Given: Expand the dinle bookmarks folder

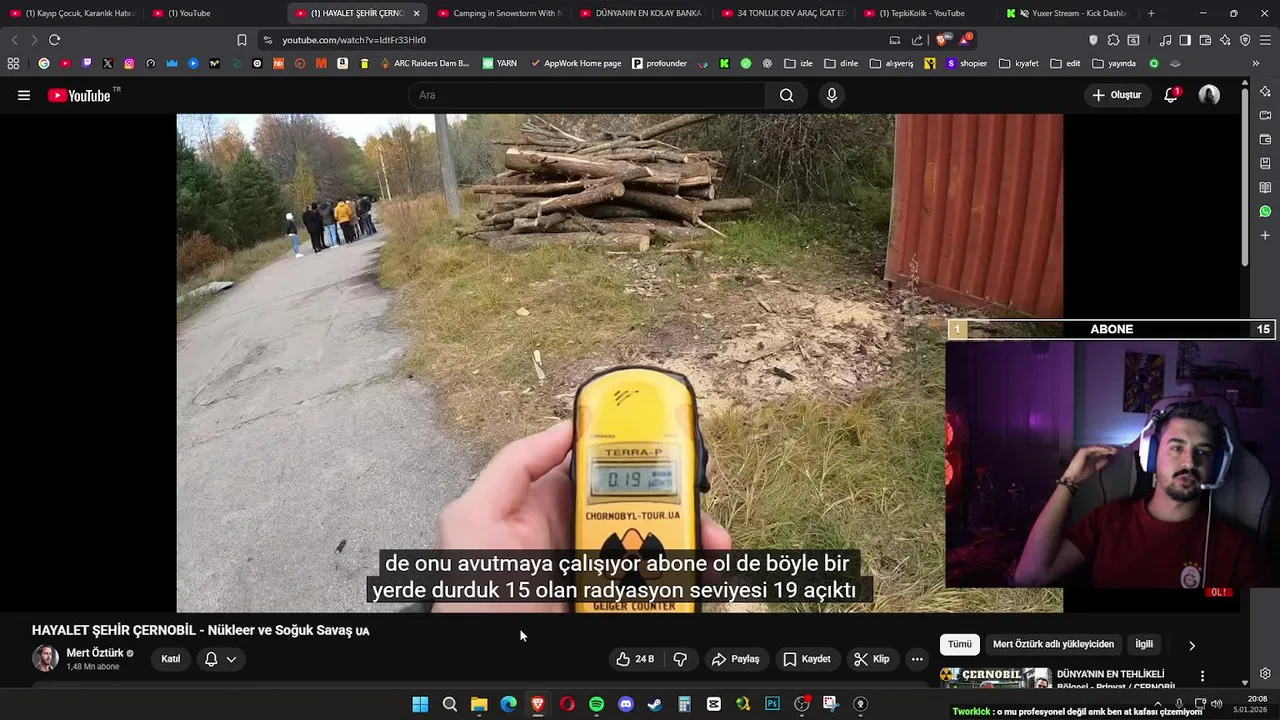Looking at the screenshot, I should [x=841, y=63].
